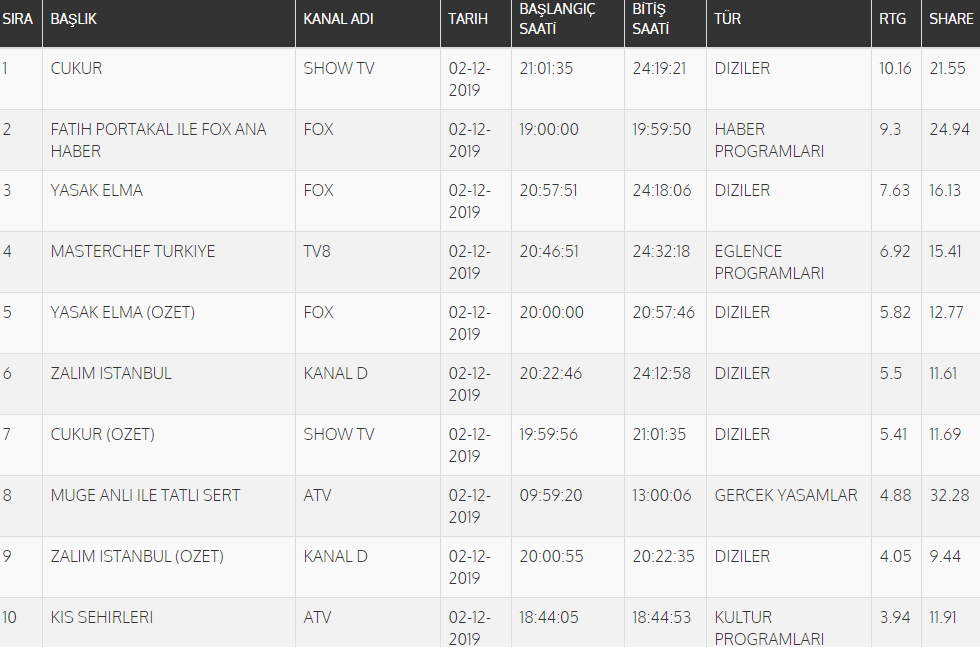Click the ZALIM ISTANBUL (OZET) title

[137, 556]
